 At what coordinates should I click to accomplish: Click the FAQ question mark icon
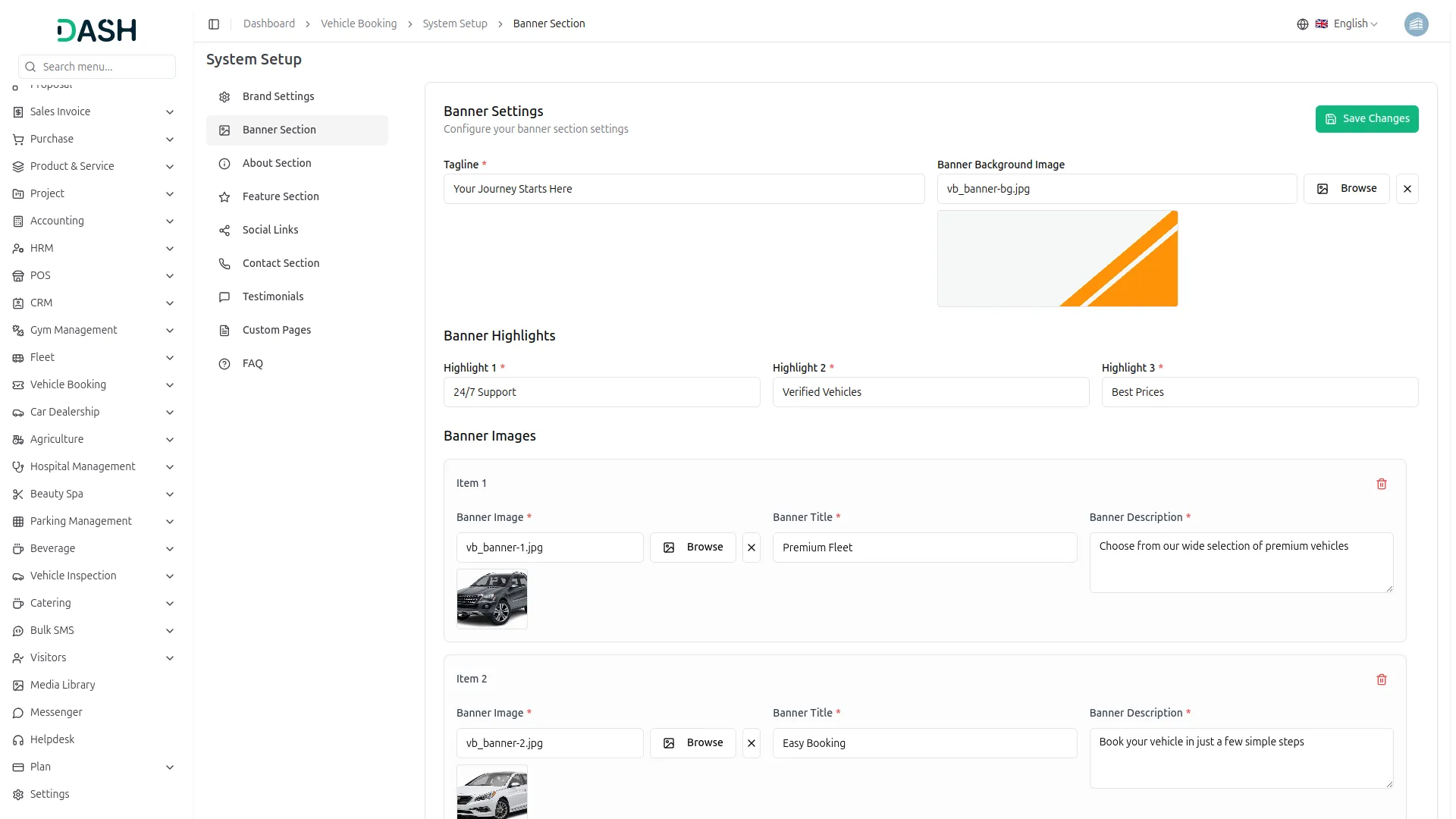point(224,363)
